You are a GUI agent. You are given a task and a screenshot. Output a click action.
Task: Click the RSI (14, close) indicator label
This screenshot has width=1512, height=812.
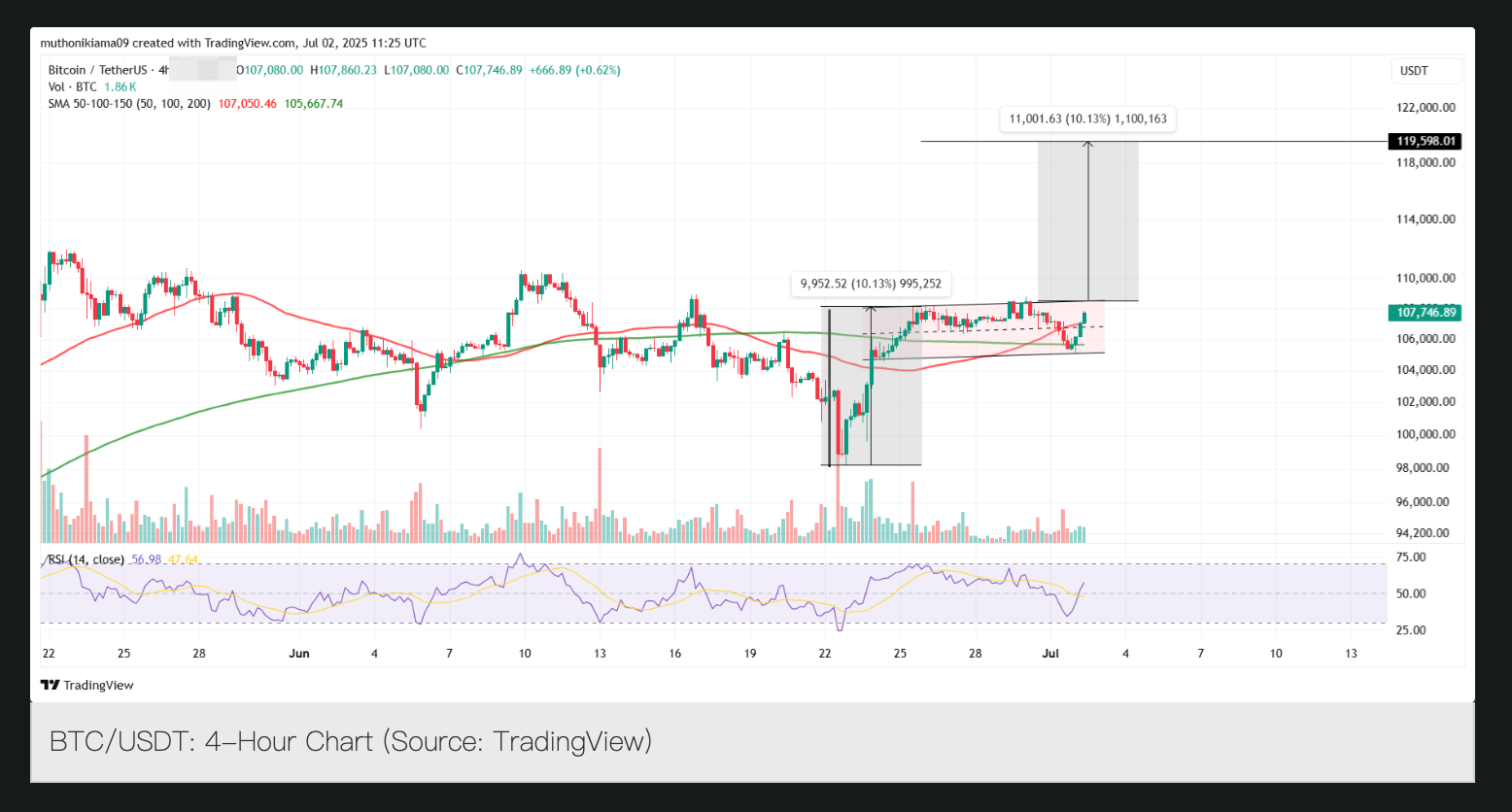coord(86,559)
